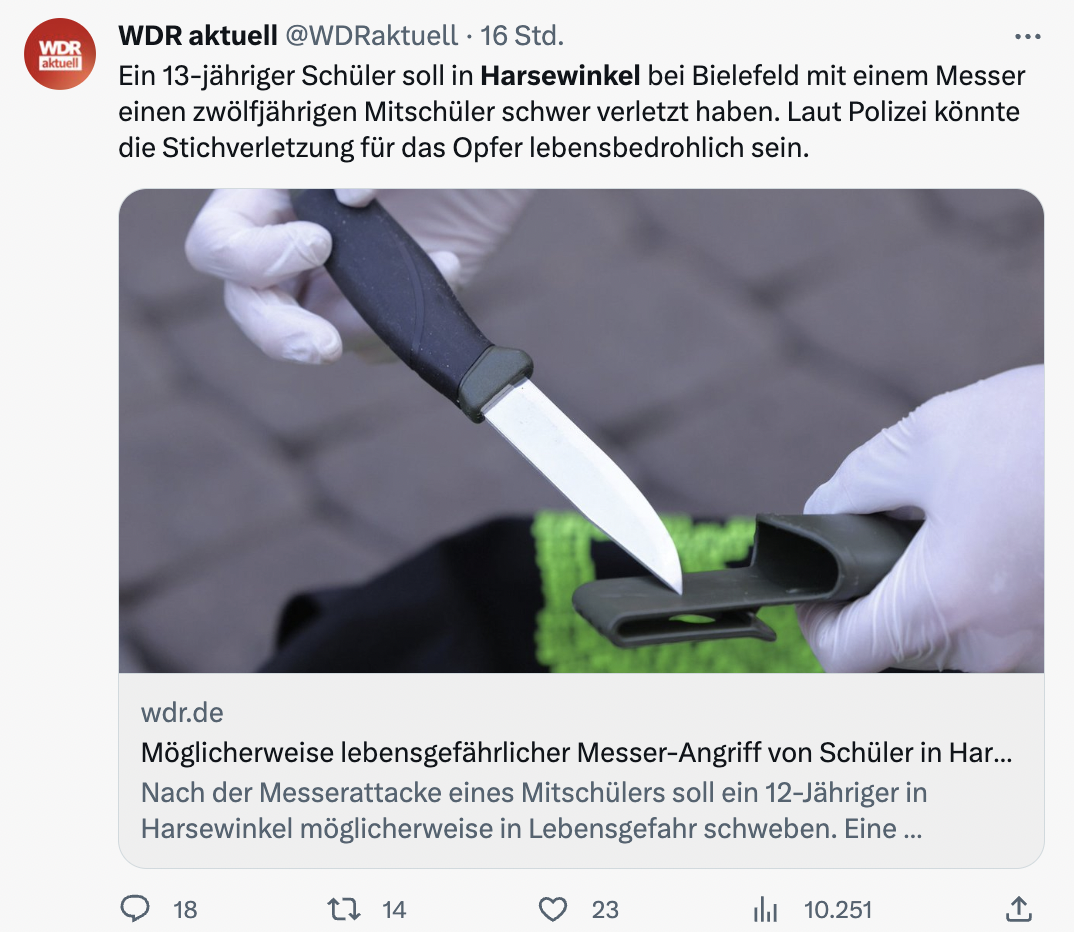
Task: Click the bold word Harsewinkel in tweet
Action: (x=560, y=75)
